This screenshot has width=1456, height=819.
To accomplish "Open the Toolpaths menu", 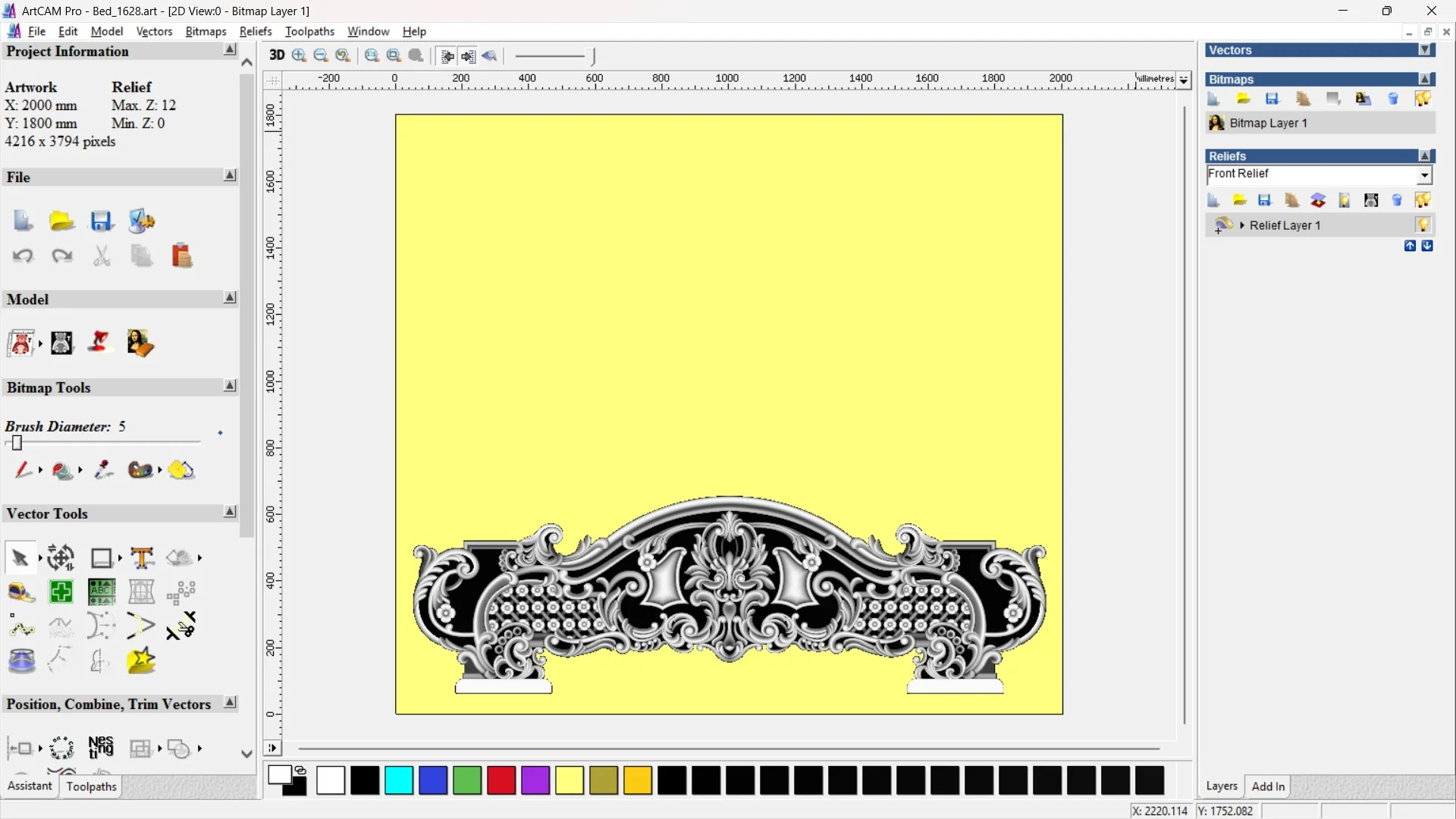I will click(309, 31).
